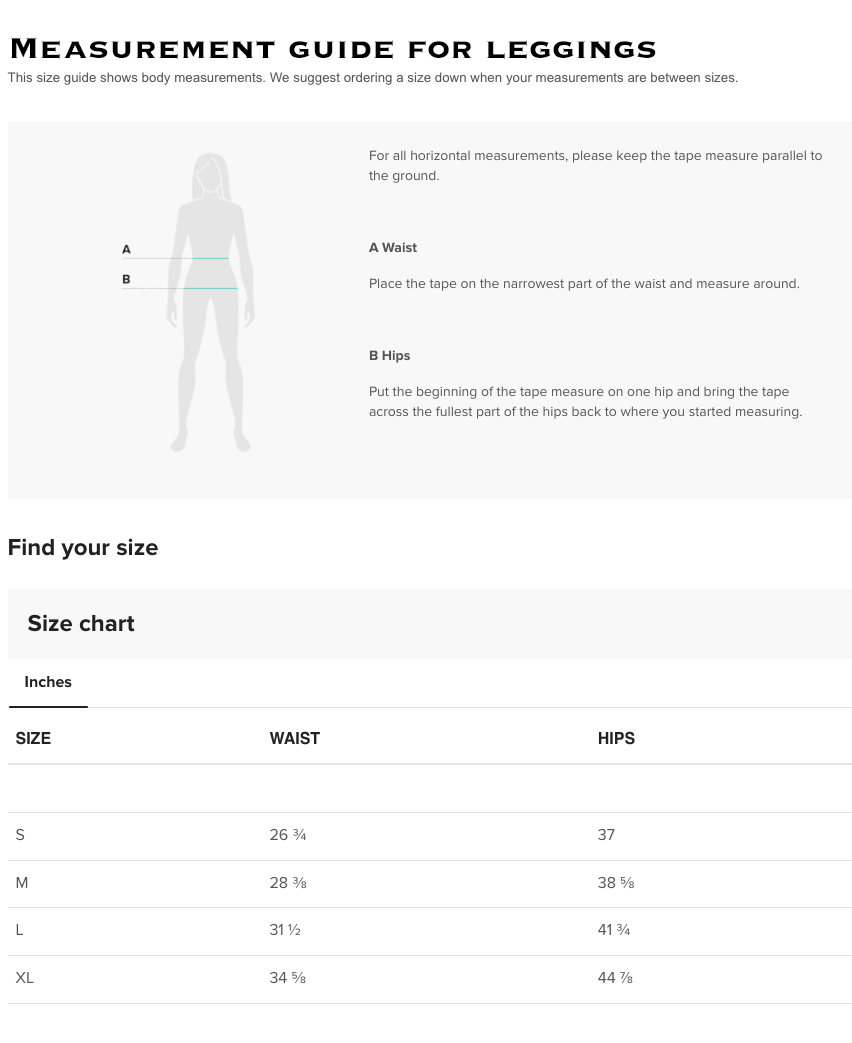Select size 'XL' in the chart
The image size is (852, 1043).
(25, 978)
